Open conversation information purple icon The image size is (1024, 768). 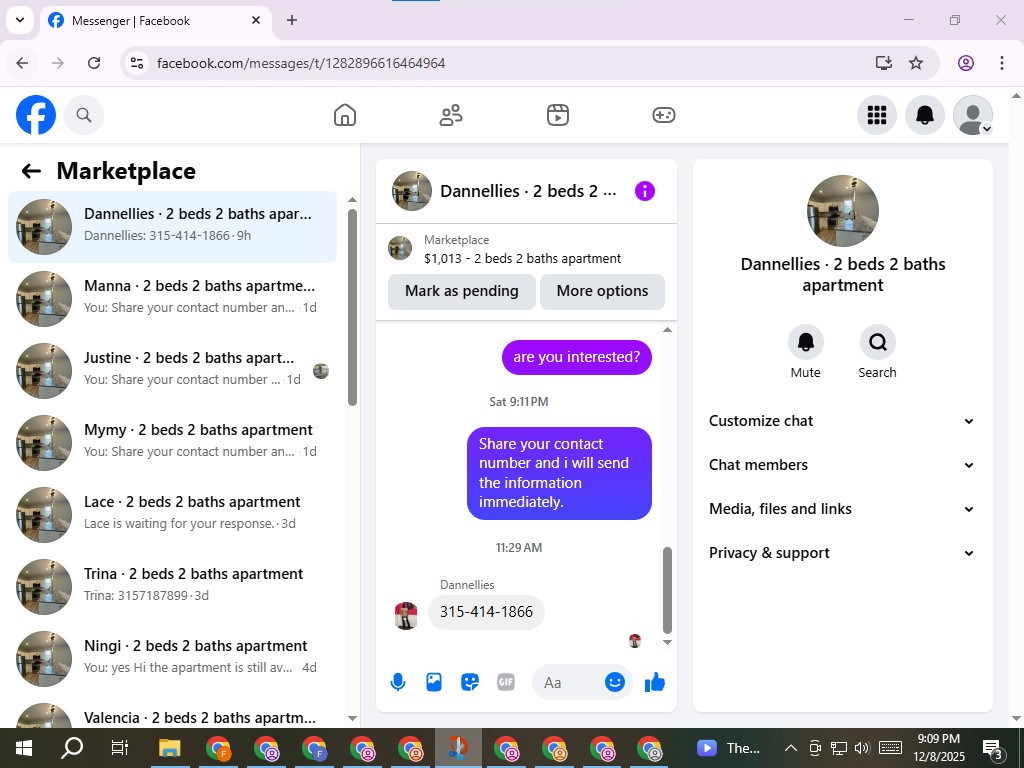coord(645,191)
